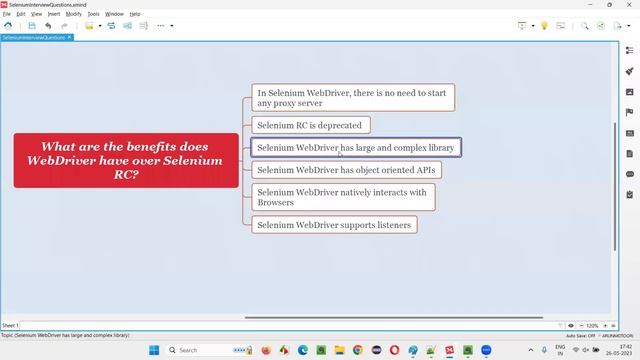Screen dimensions: 640x360
Task: Open the Presentation dropdown arrow
Action: click(x=533, y=26)
